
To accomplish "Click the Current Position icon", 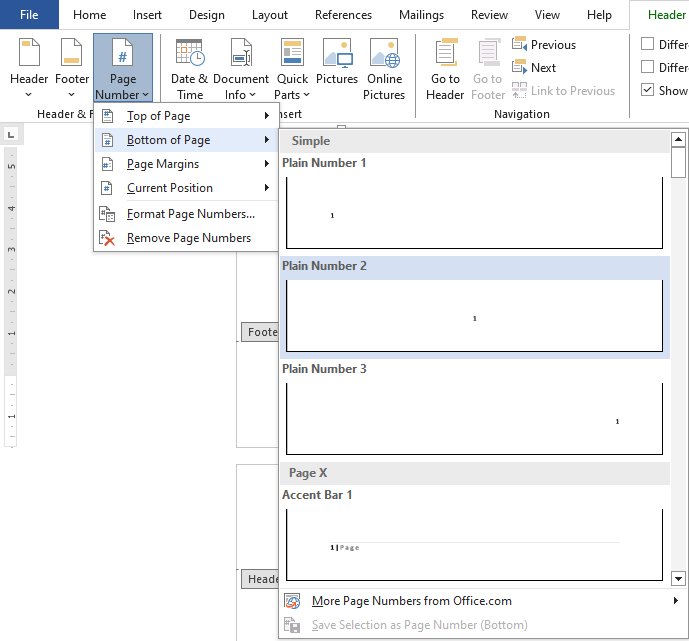I will click(x=108, y=188).
